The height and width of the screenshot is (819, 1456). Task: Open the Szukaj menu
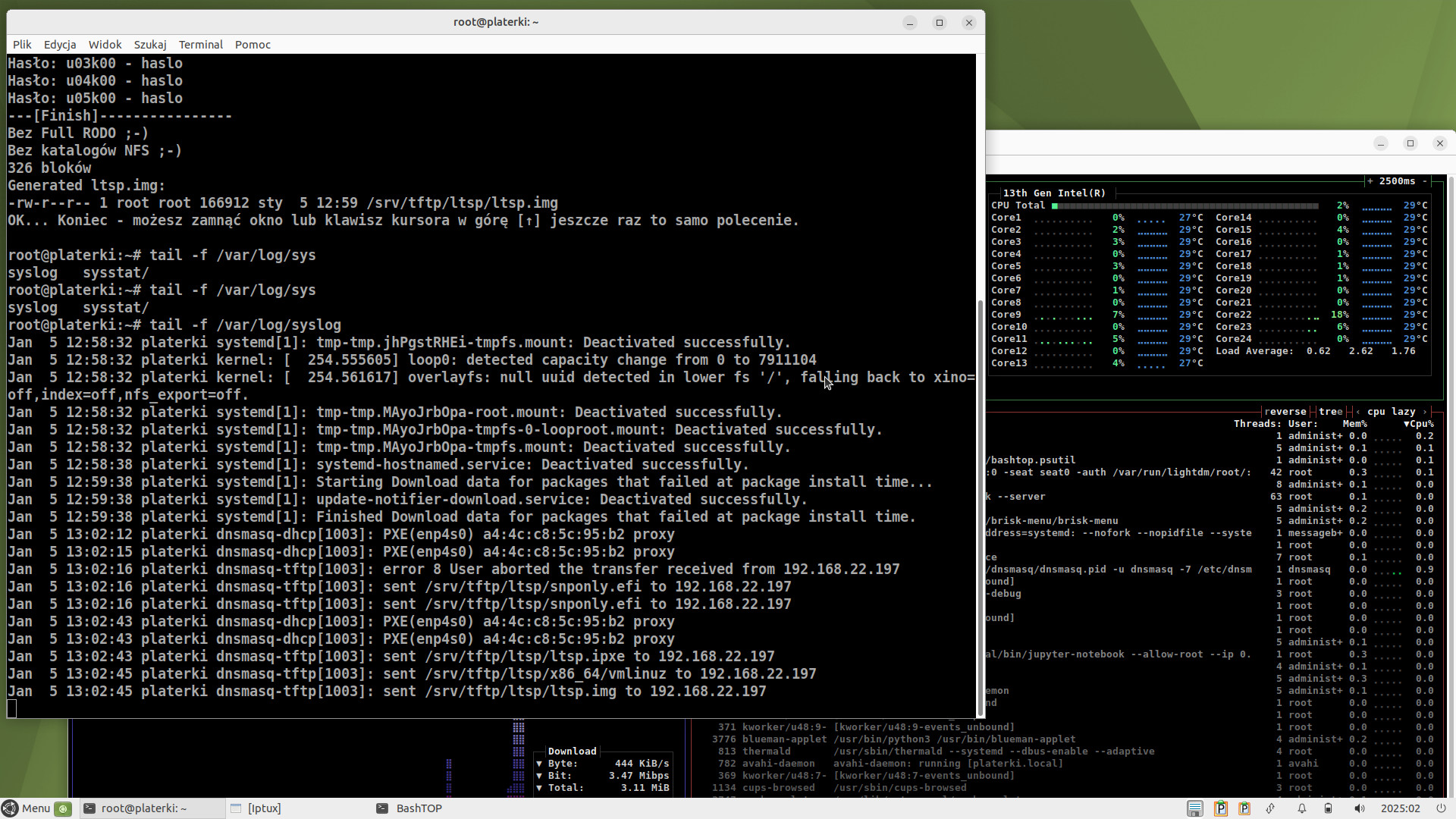pyautogui.click(x=150, y=45)
